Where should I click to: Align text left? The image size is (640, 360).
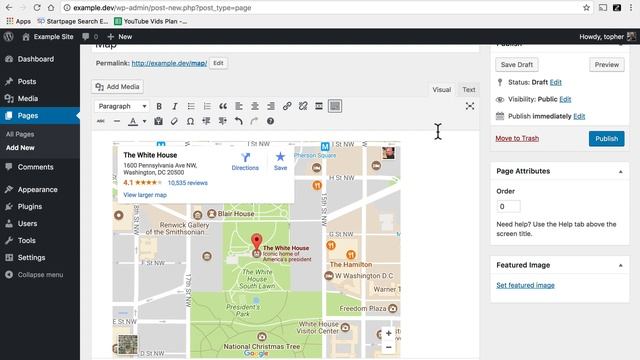click(x=239, y=106)
